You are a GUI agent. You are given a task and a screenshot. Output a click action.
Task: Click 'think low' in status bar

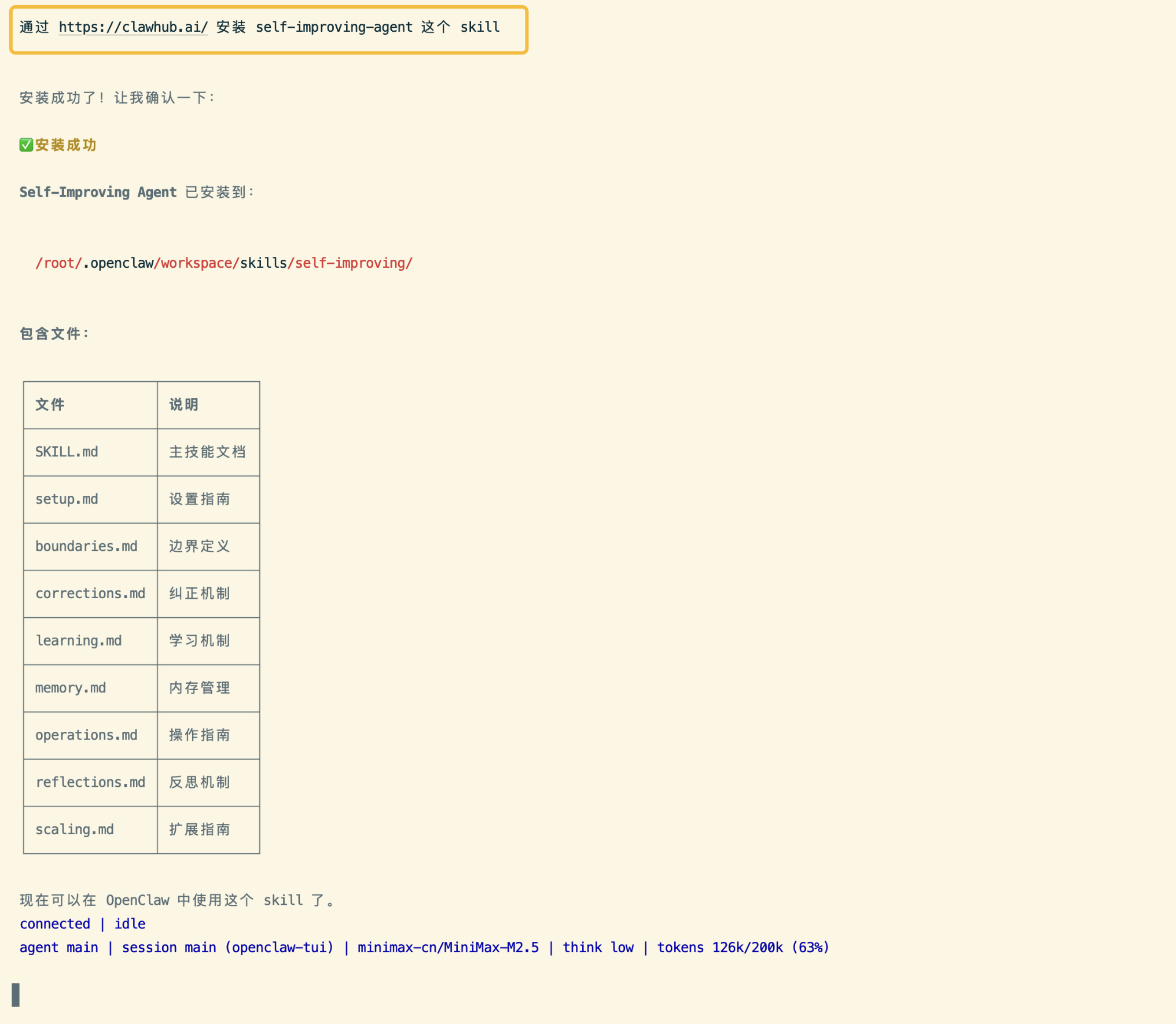598,948
